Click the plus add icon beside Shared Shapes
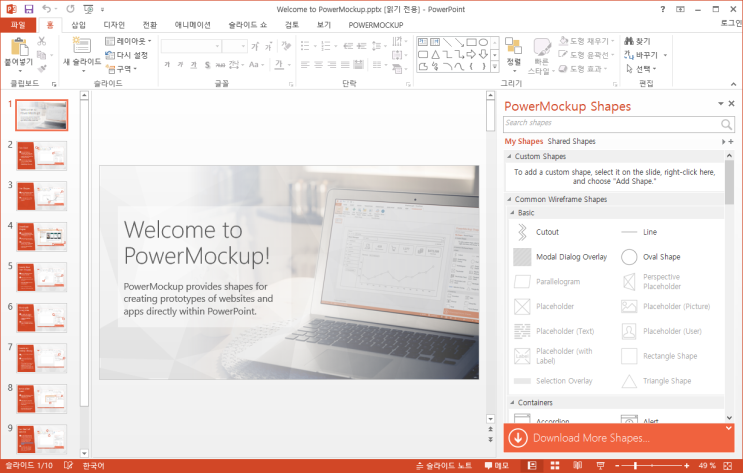 (x=731, y=142)
